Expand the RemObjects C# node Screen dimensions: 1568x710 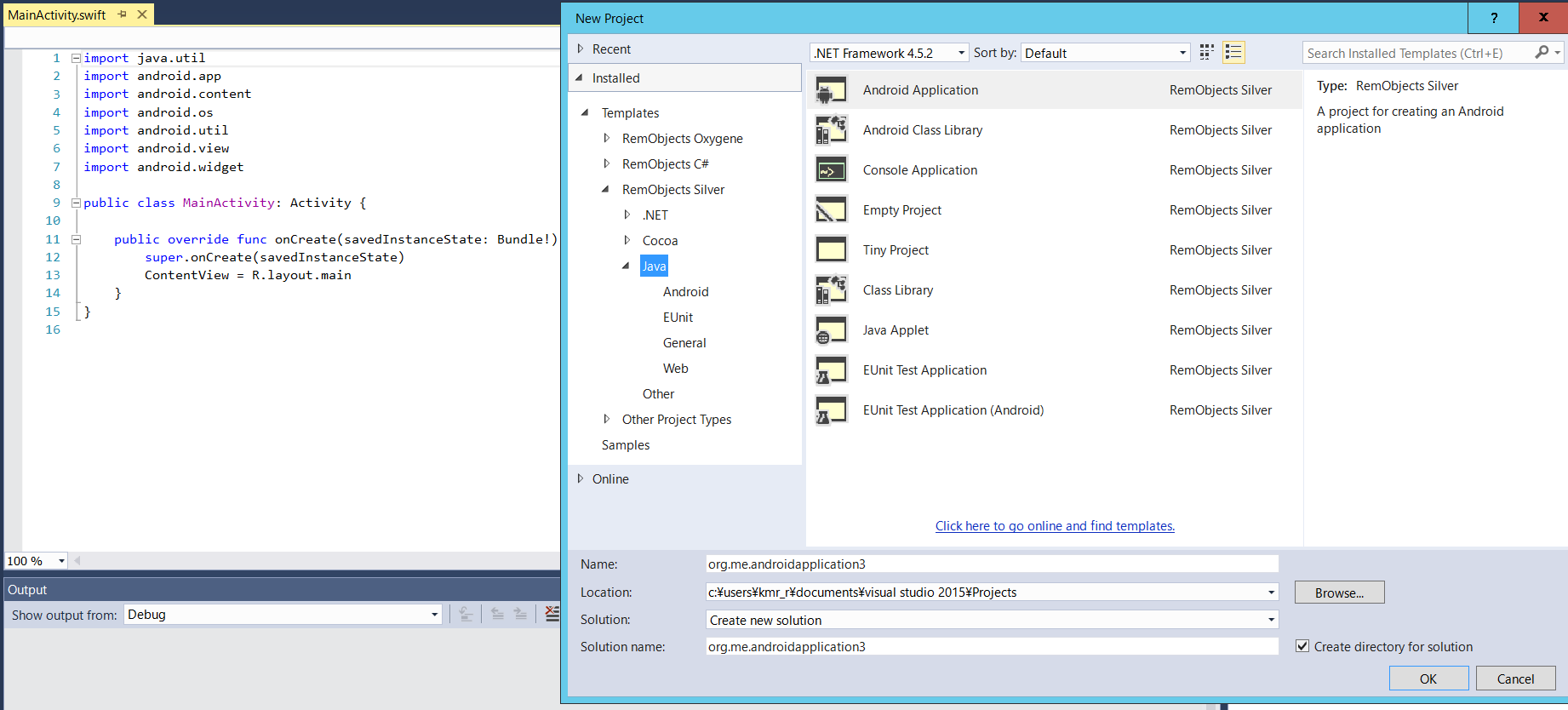(606, 163)
